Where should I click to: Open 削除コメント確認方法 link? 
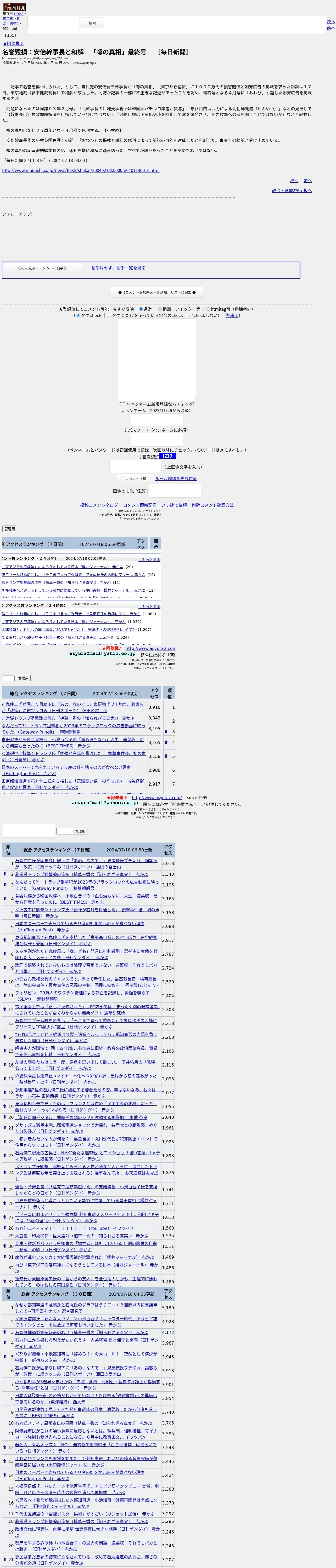coord(213,505)
